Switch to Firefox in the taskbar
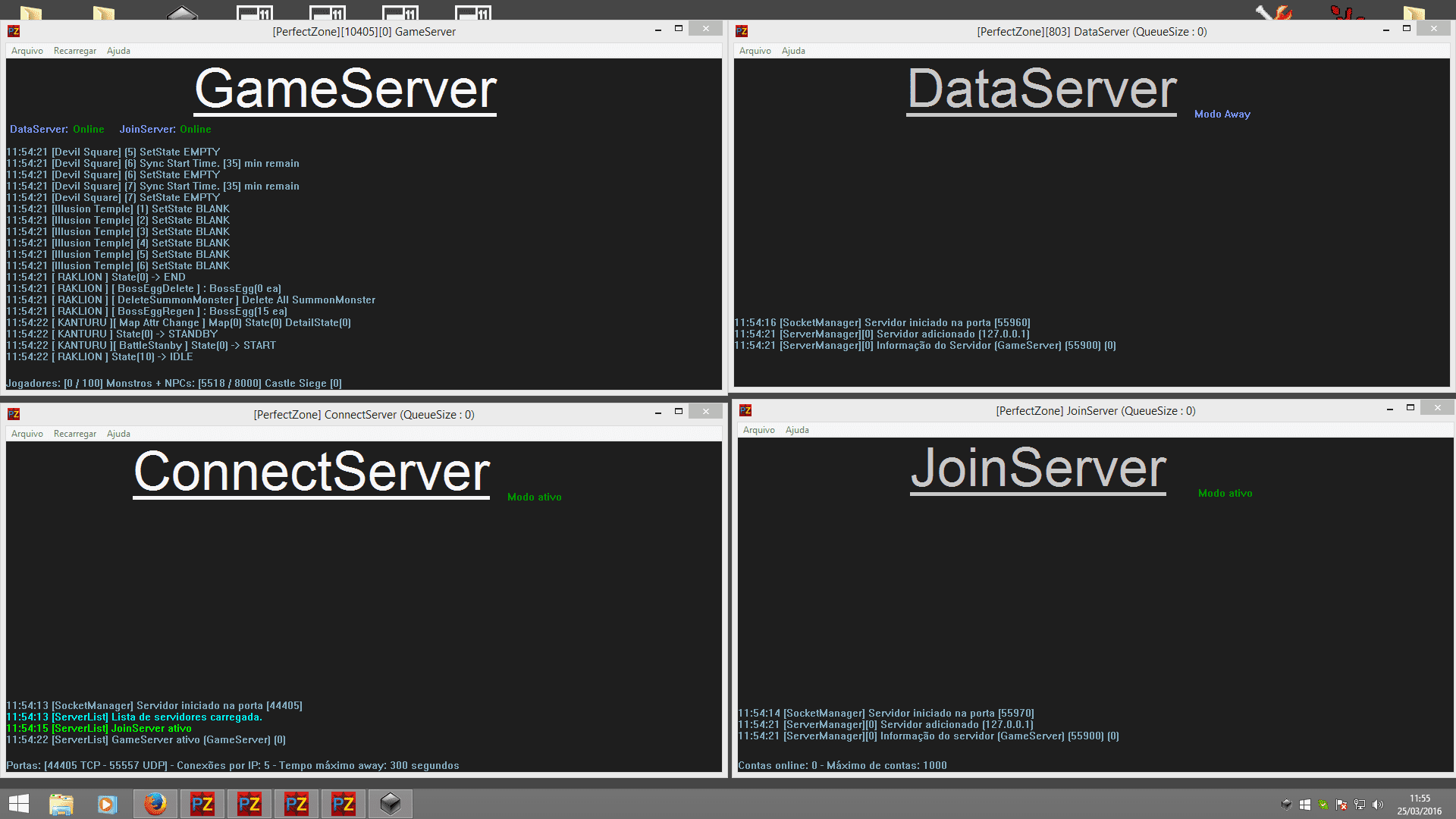1456x819 pixels. (155, 804)
